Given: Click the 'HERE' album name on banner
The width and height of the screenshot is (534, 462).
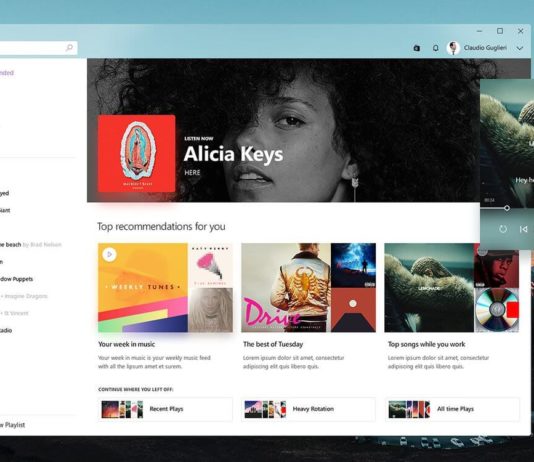Looking at the screenshot, I should tap(192, 173).
